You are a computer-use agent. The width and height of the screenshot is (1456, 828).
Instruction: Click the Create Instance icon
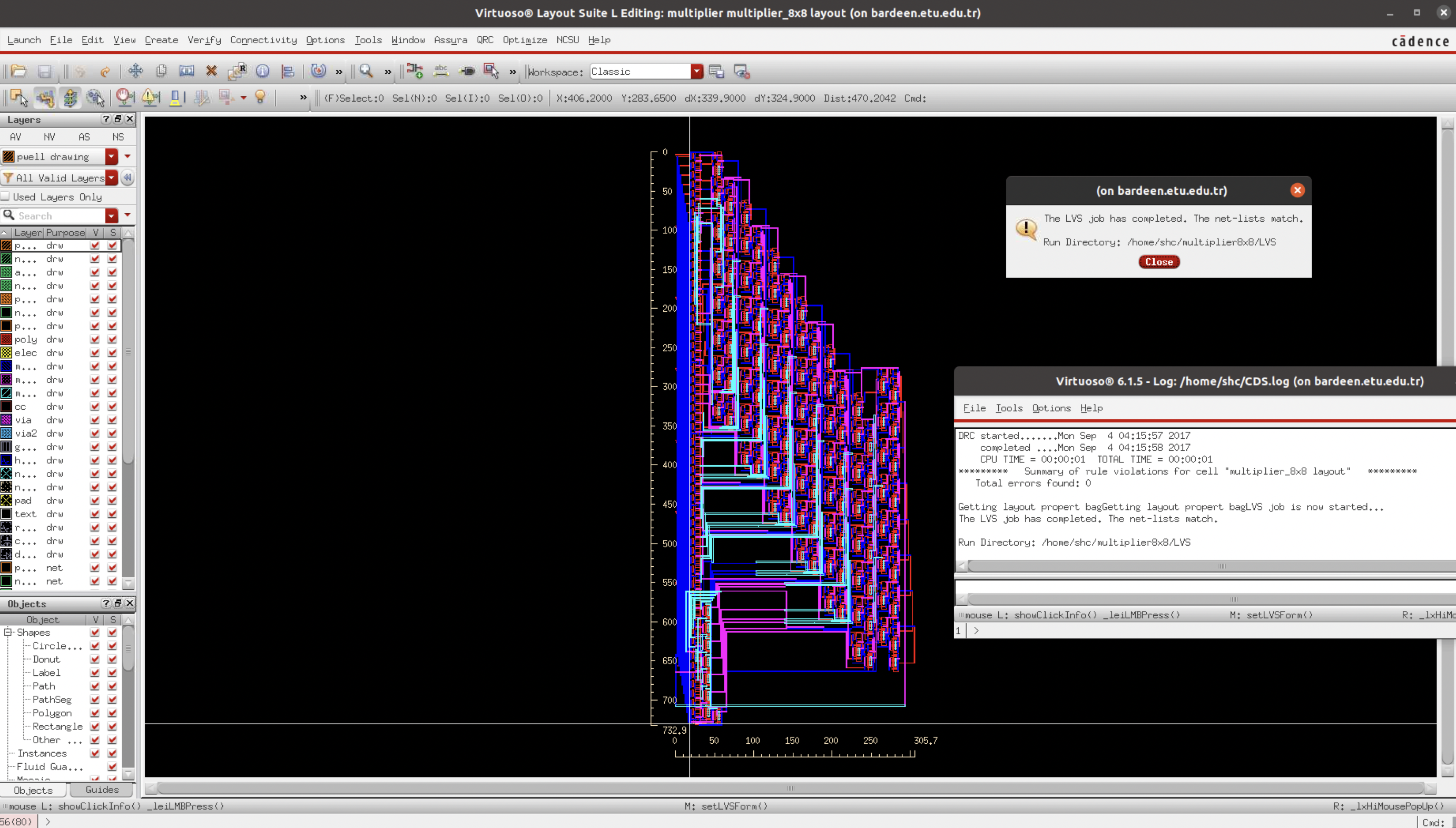(415, 71)
